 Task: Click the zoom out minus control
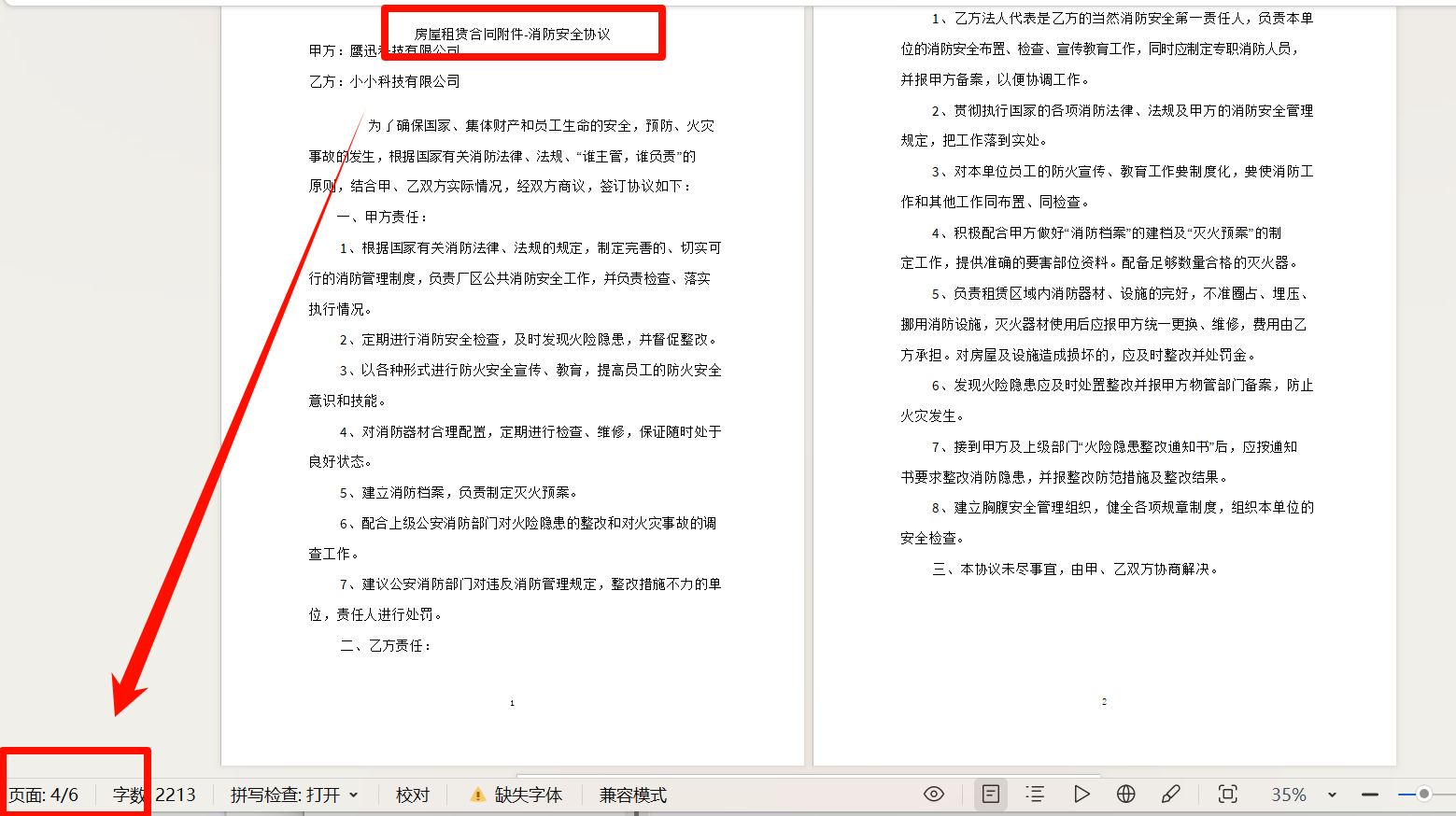[x=1372, y=795]
